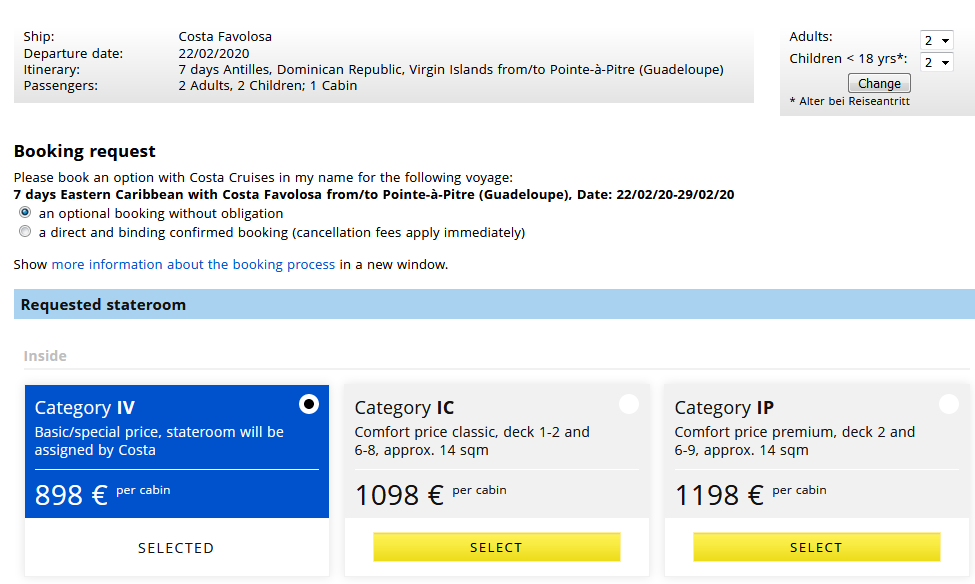This screenshot has height=584, width=975.
Task: Click the 1198 € price in Category IP
Action: click(719, 496)
